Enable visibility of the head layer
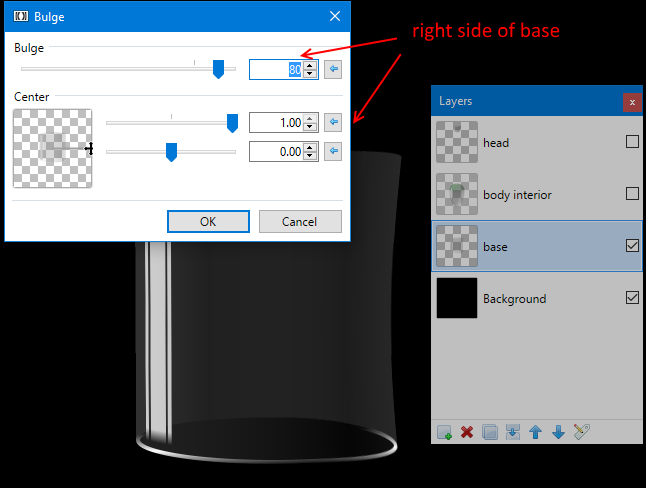646x488 pixels. (x=632, y=142)
